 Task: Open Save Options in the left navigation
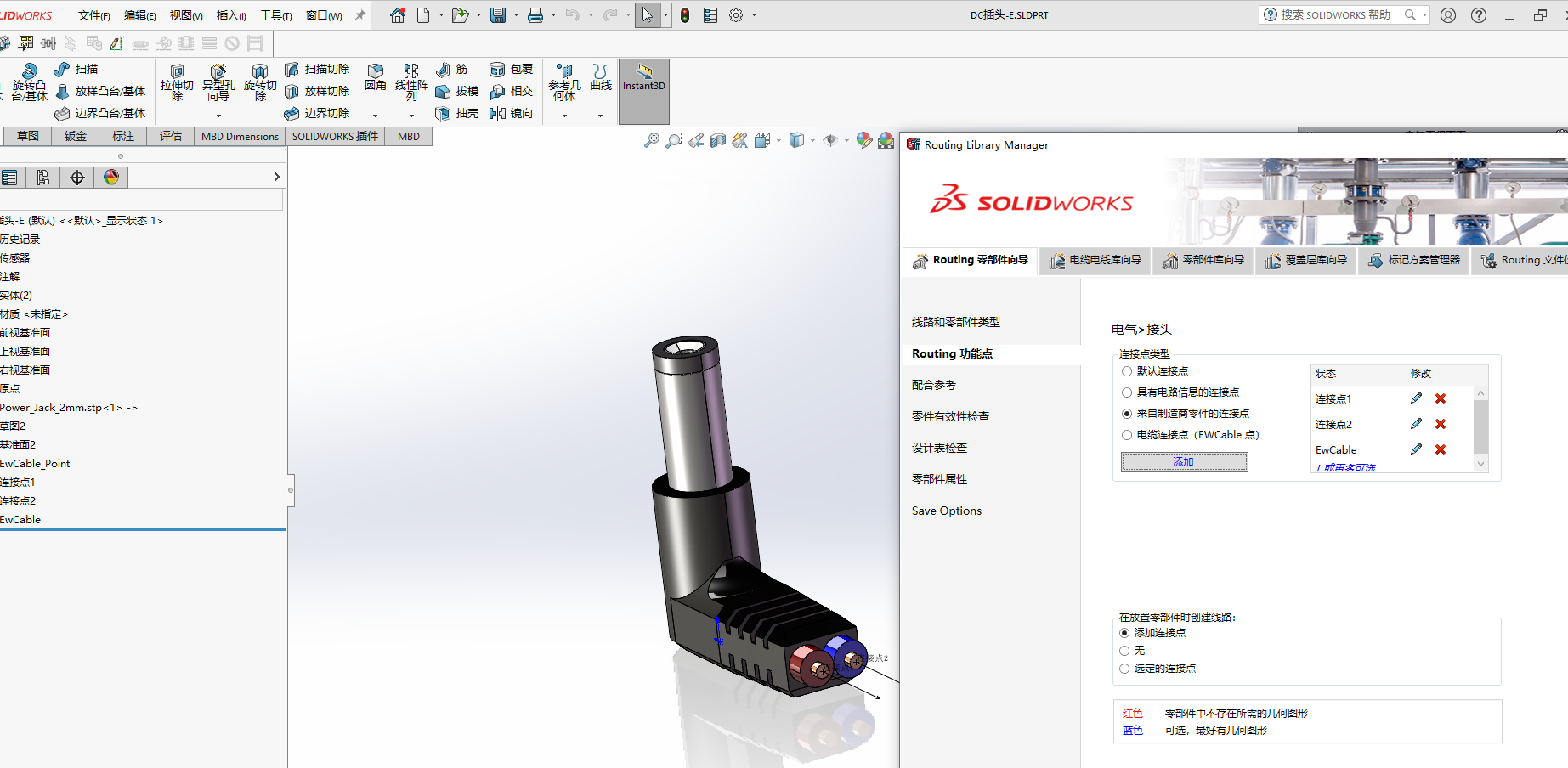[946, 510]
